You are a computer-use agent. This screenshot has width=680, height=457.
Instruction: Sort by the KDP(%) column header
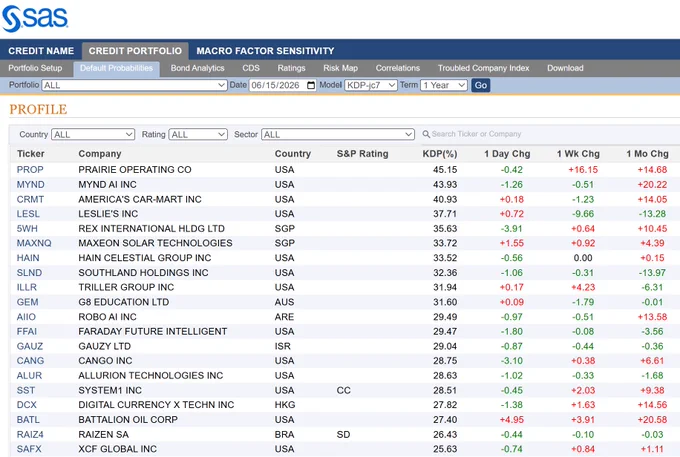[x=440, y=154]
